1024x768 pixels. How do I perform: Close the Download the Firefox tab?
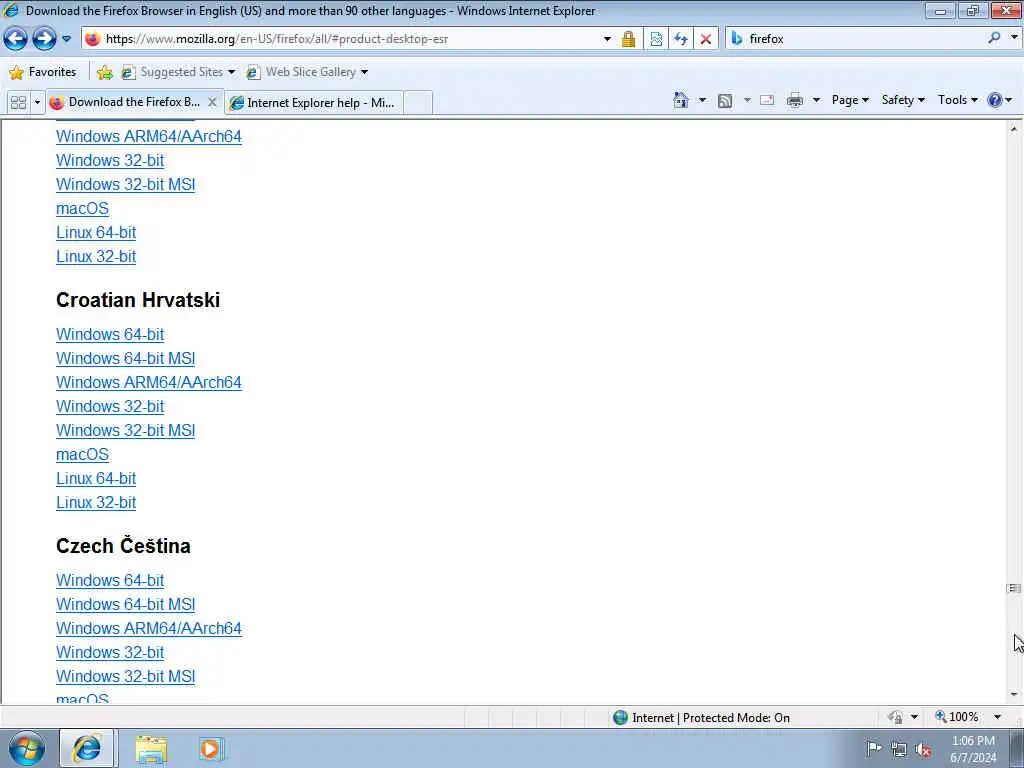pos(212,103)
